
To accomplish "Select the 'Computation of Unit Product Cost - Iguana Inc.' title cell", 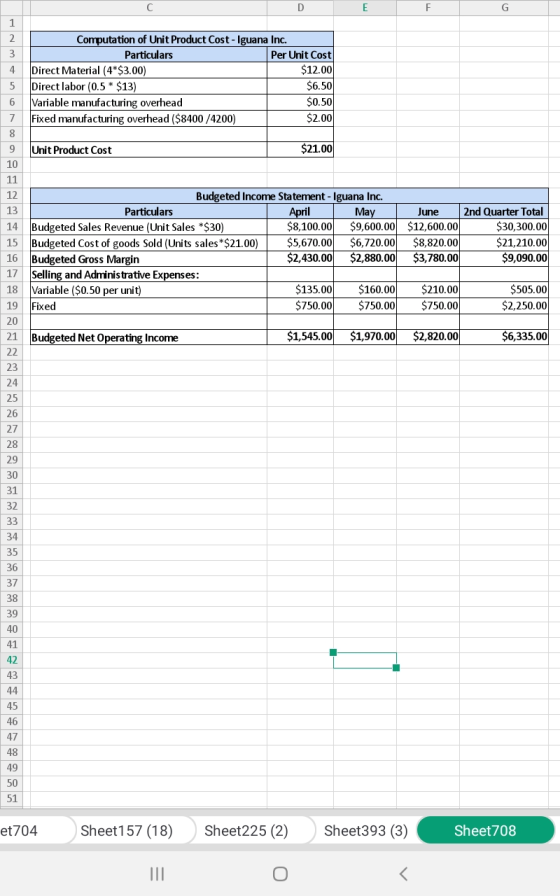I will click(x=182, y=39).
